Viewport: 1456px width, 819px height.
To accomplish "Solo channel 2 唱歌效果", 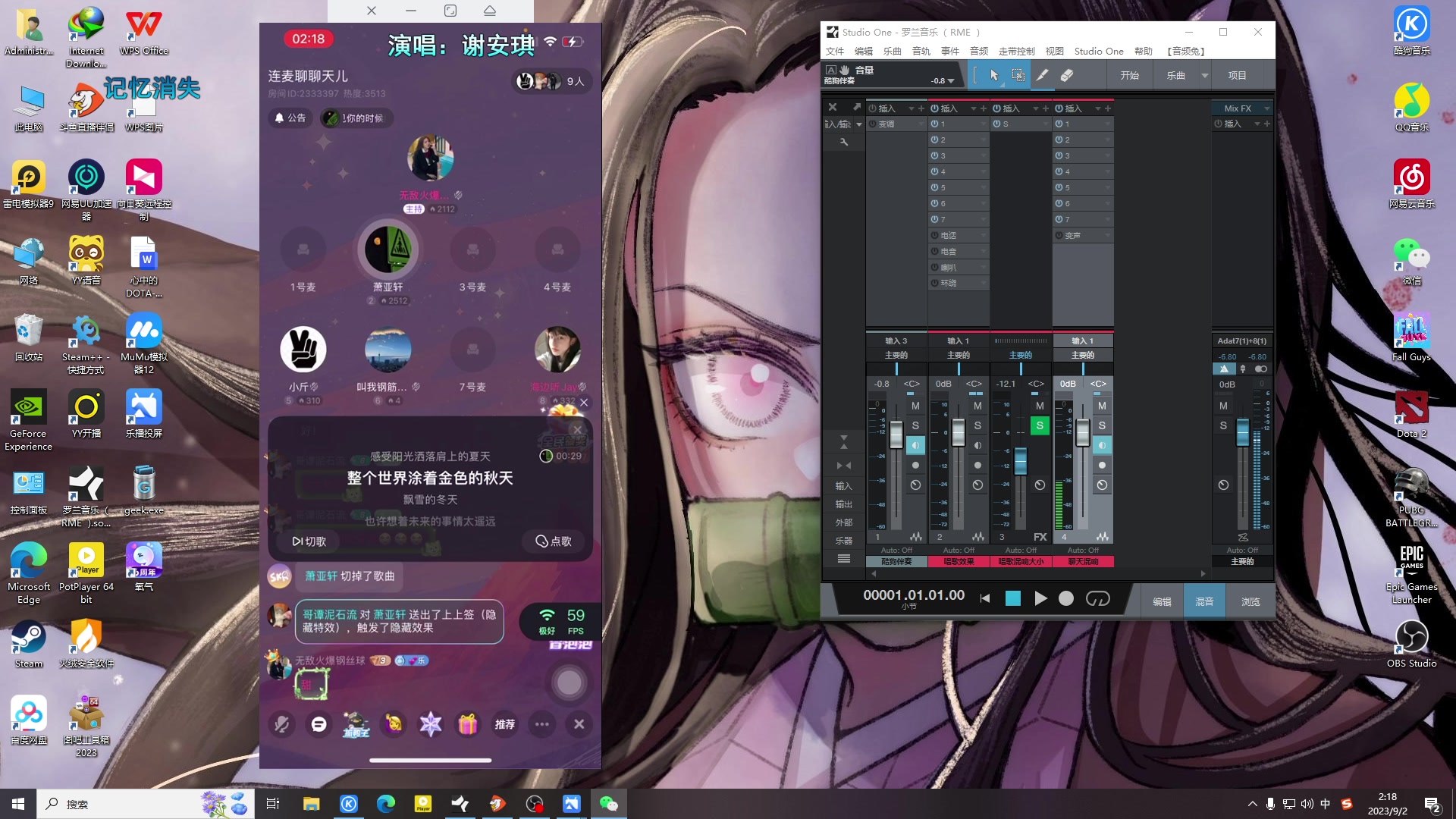I will (x=977, y=425).
